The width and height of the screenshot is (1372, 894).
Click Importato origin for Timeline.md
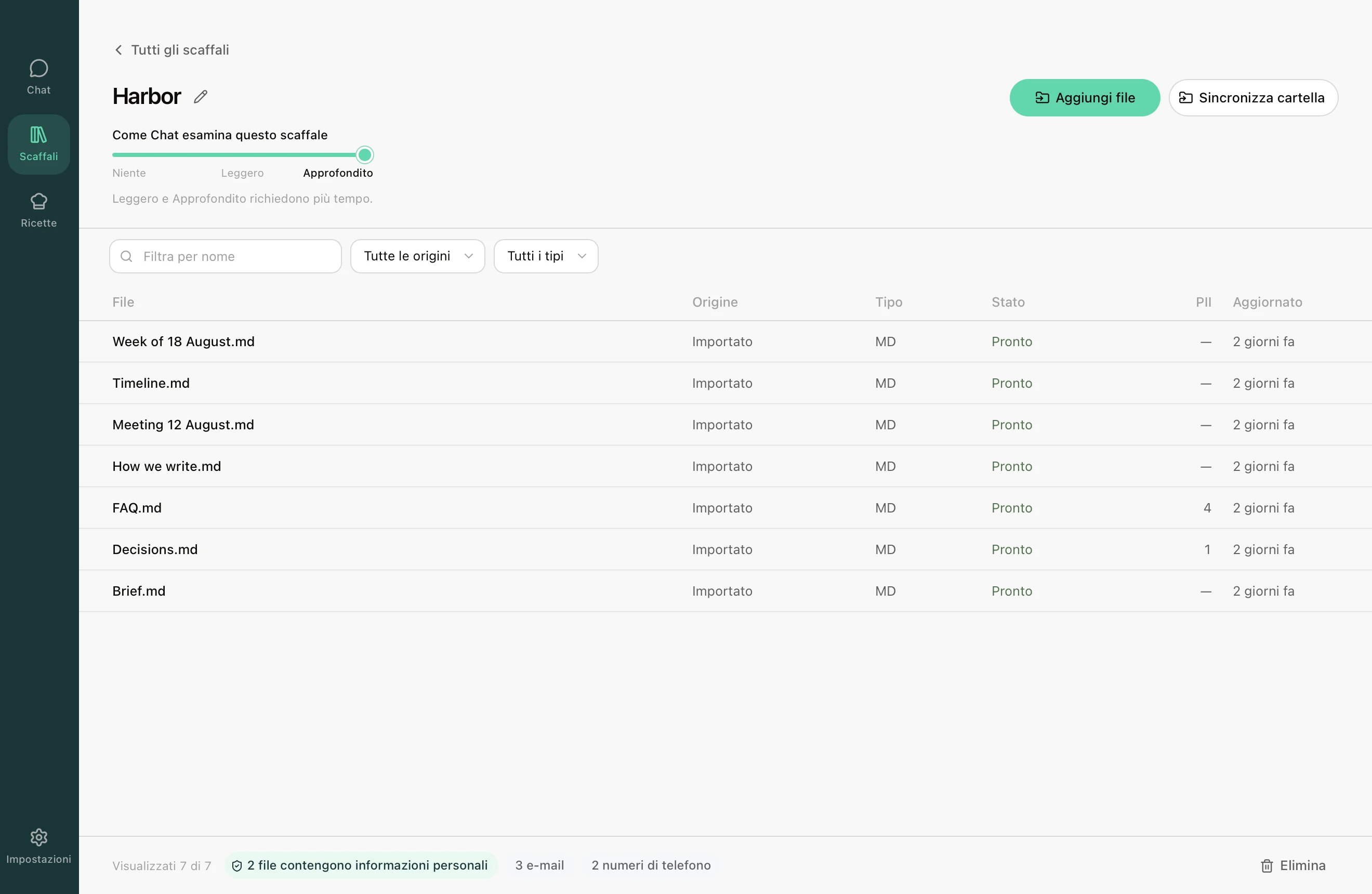click(722, 383)
